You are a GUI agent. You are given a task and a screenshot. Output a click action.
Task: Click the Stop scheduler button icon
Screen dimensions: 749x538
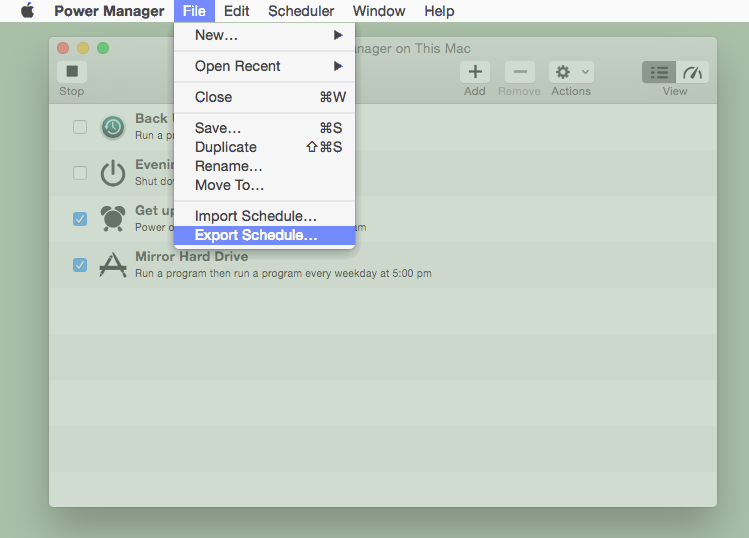(72, 72)
